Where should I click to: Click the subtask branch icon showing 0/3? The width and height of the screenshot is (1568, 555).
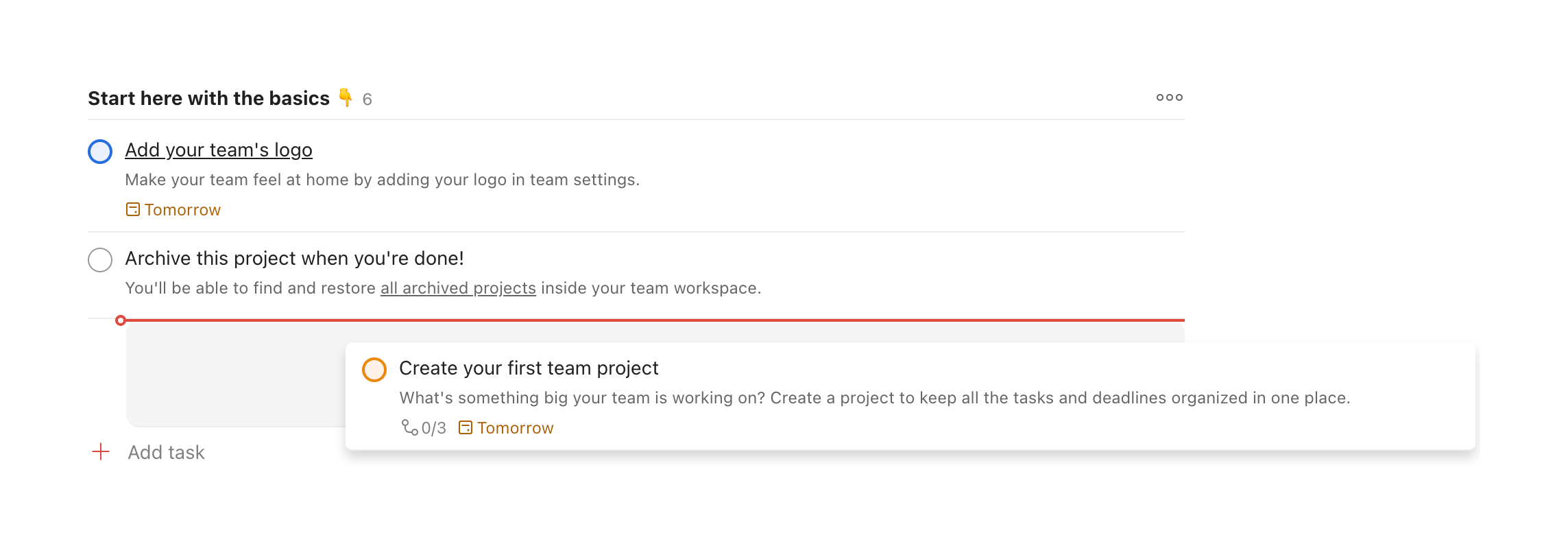point(409,427)
